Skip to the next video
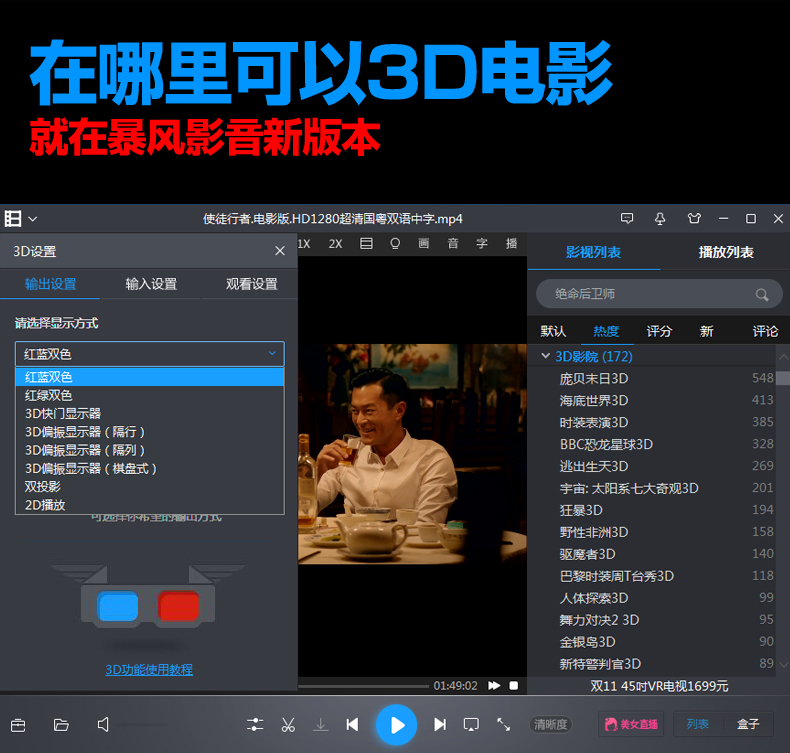This screenshot has width=790, height=753. point(440,725)
